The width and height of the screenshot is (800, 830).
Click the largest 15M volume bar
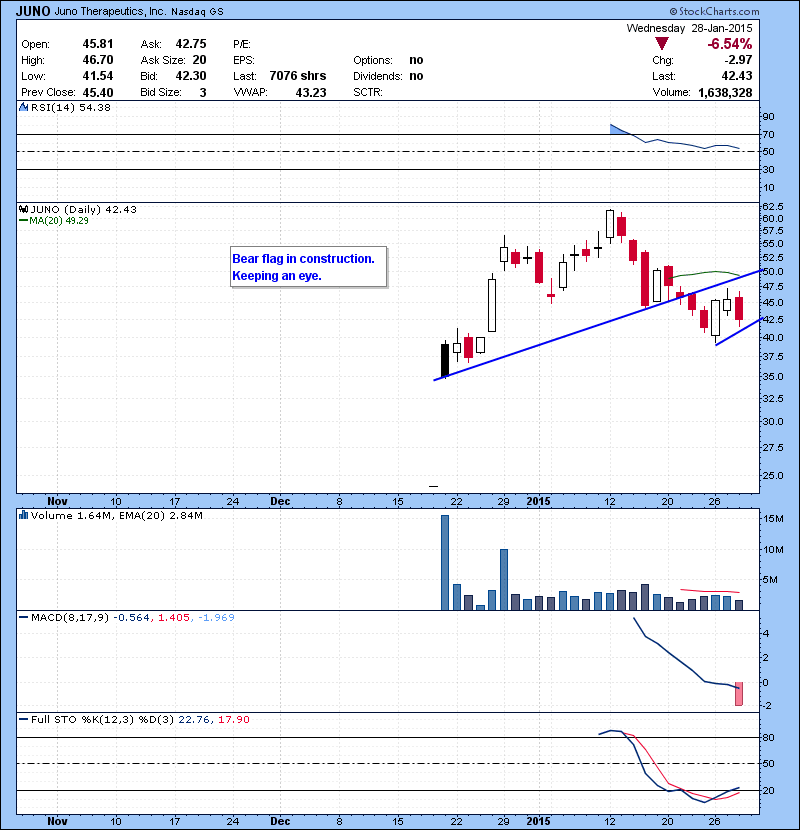[445, 563]
